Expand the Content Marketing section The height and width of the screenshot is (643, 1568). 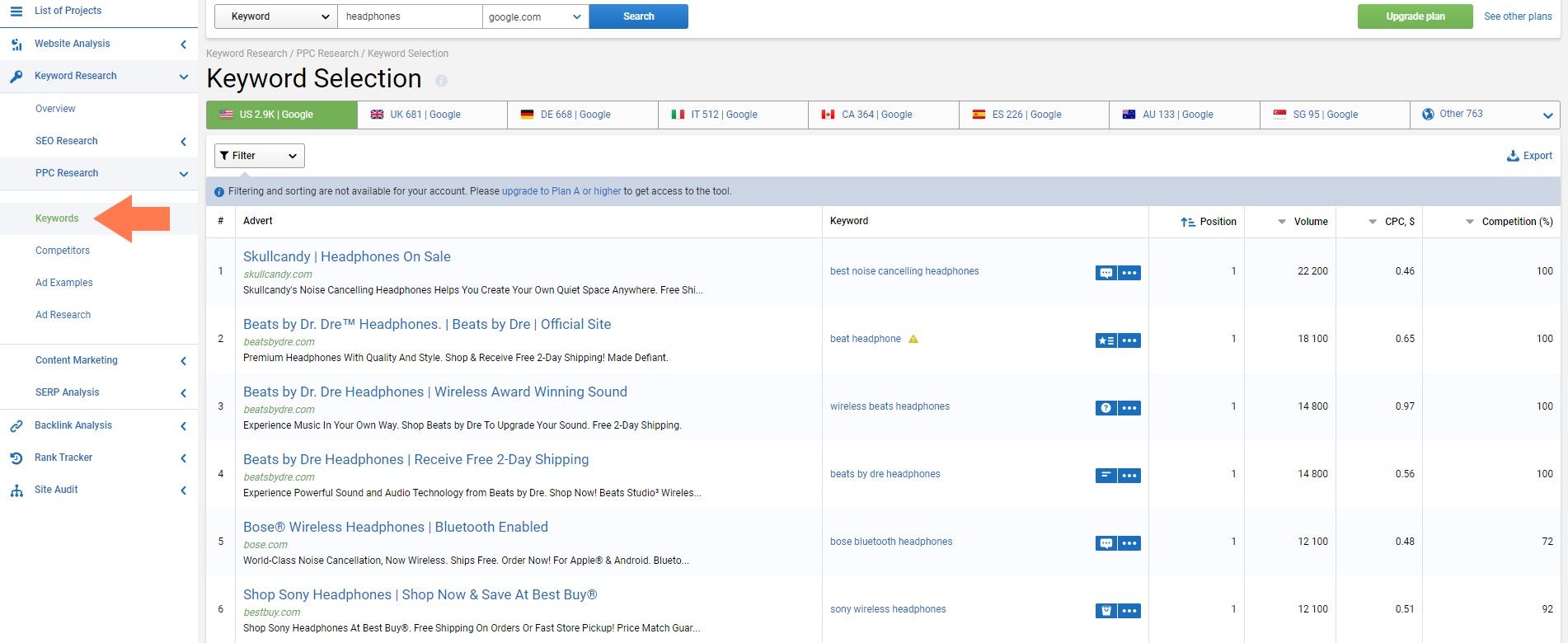[183, 361]
